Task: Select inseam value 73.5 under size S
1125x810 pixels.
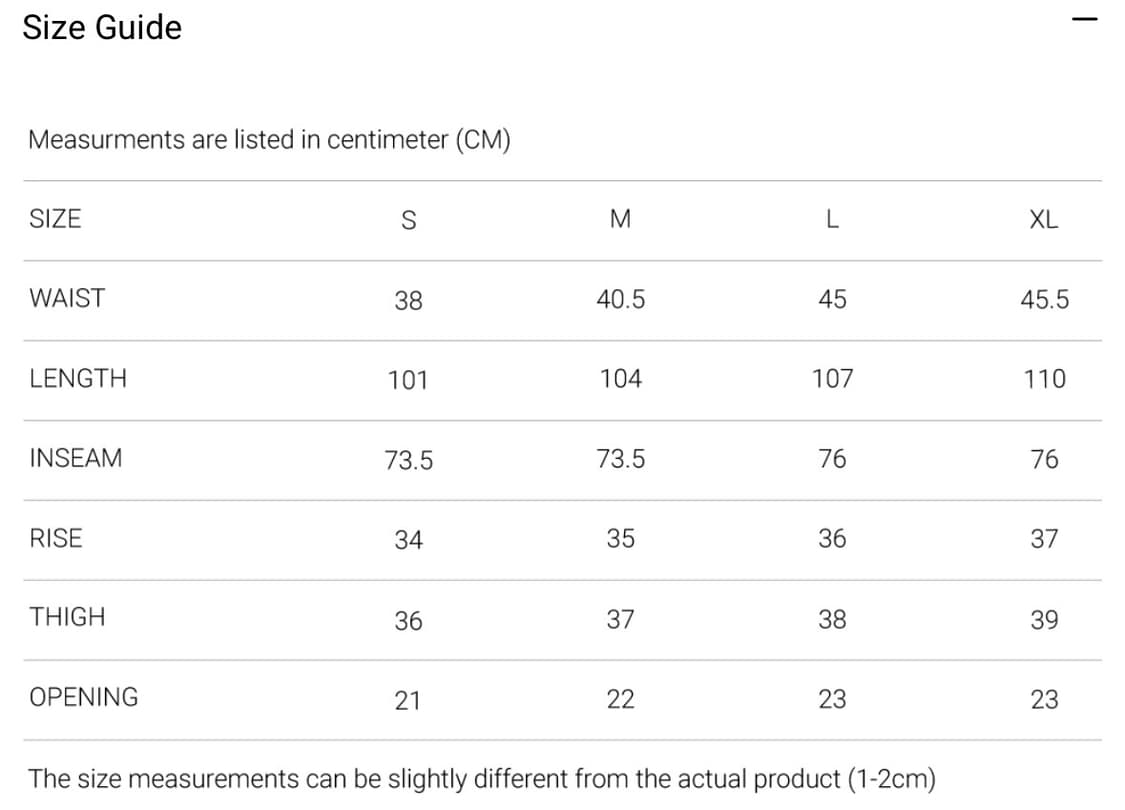Action: tap(408, 460)
